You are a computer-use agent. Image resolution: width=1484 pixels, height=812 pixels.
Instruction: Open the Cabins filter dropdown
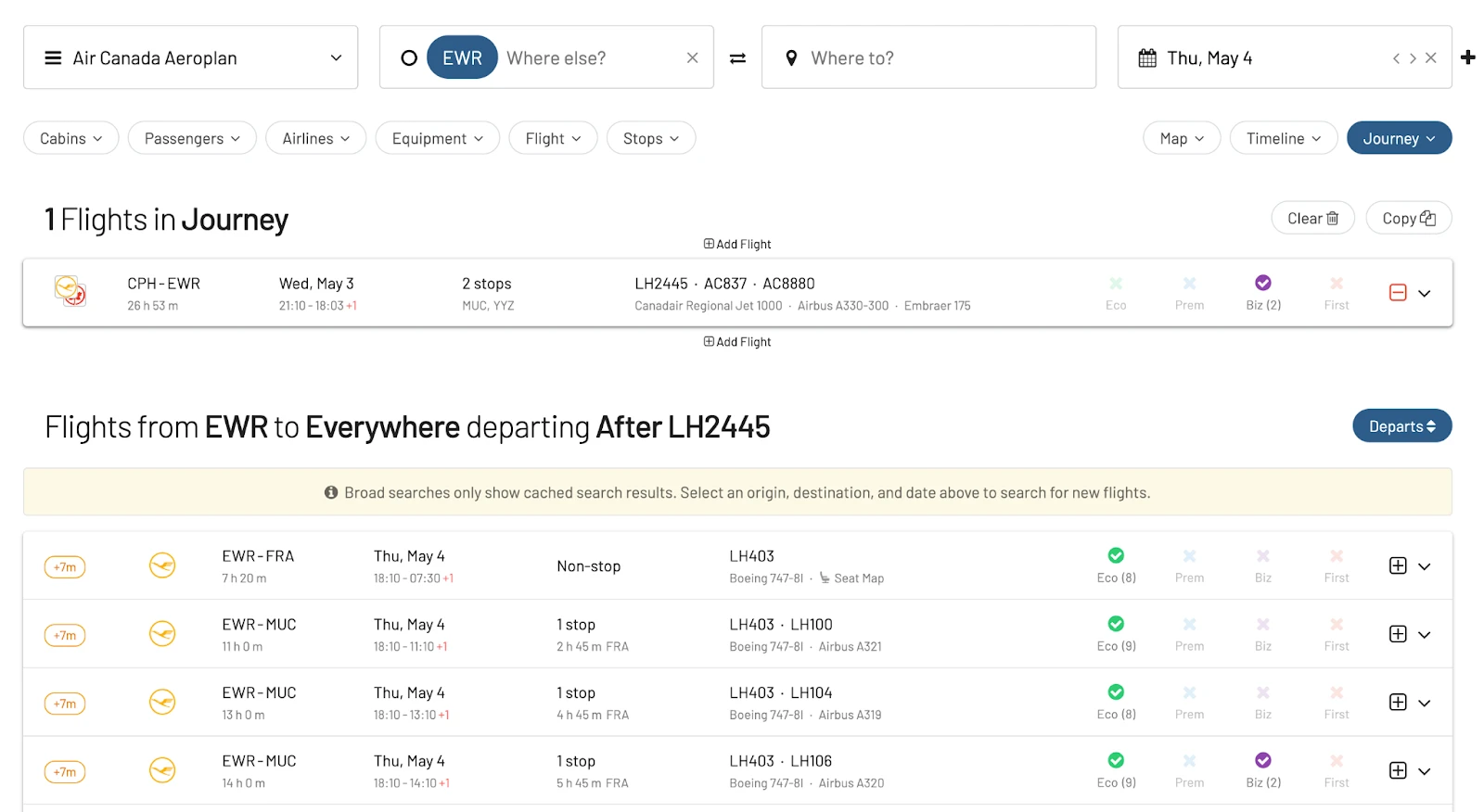(x=70, y=138)
